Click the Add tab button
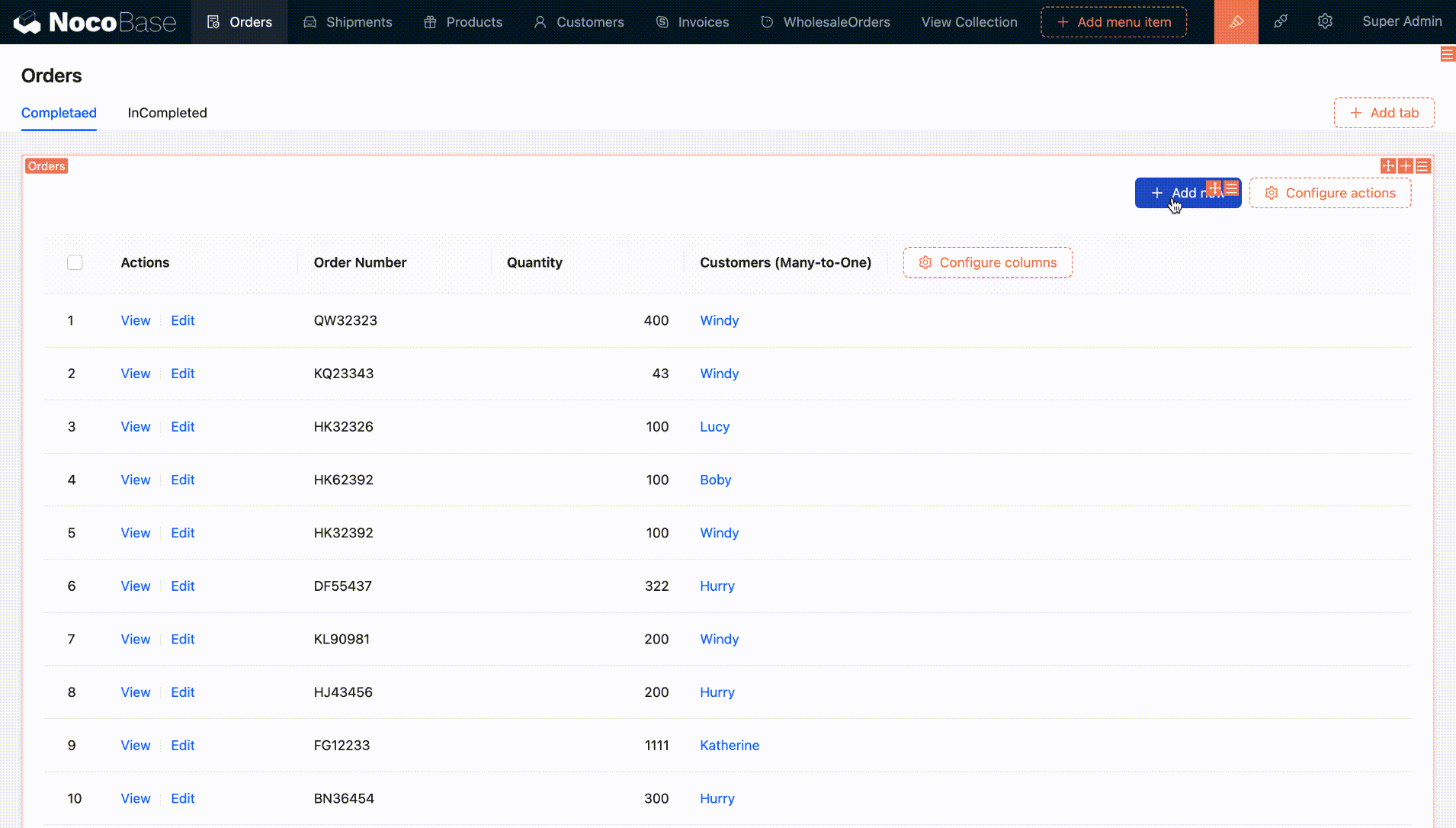This screenshot has width=1456, height=828. pyautogui.click(x=1384, y=113)
